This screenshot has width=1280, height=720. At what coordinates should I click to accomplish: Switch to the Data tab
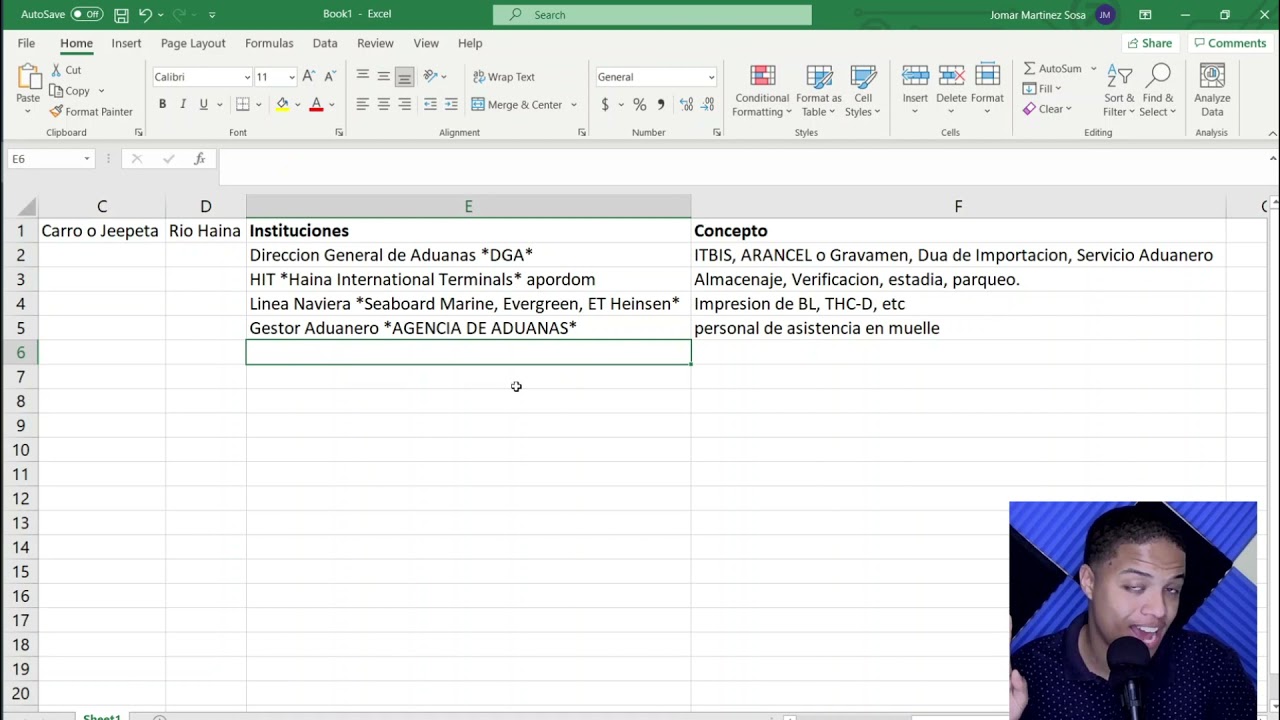[x=325, y=43]
